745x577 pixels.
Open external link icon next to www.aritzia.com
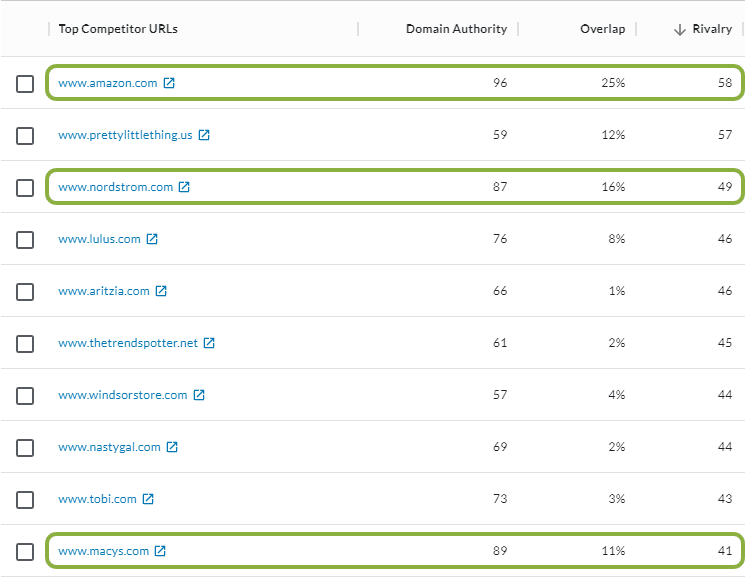161,291
